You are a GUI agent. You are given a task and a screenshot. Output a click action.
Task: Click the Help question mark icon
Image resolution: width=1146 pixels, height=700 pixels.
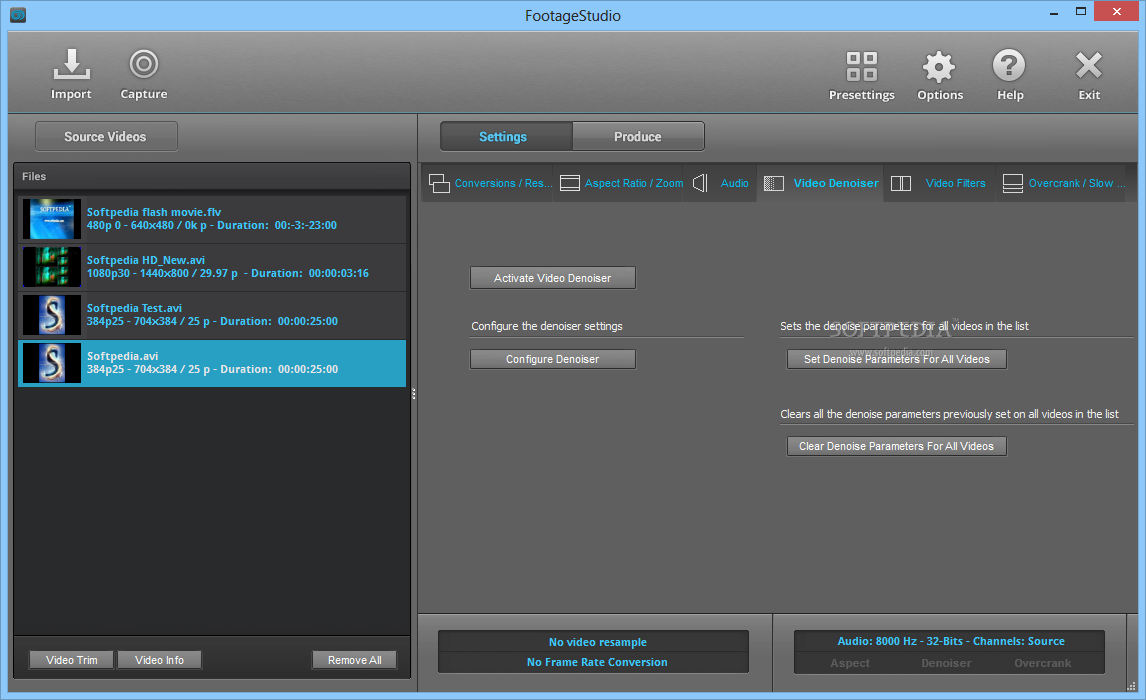tap(1009, 66)
